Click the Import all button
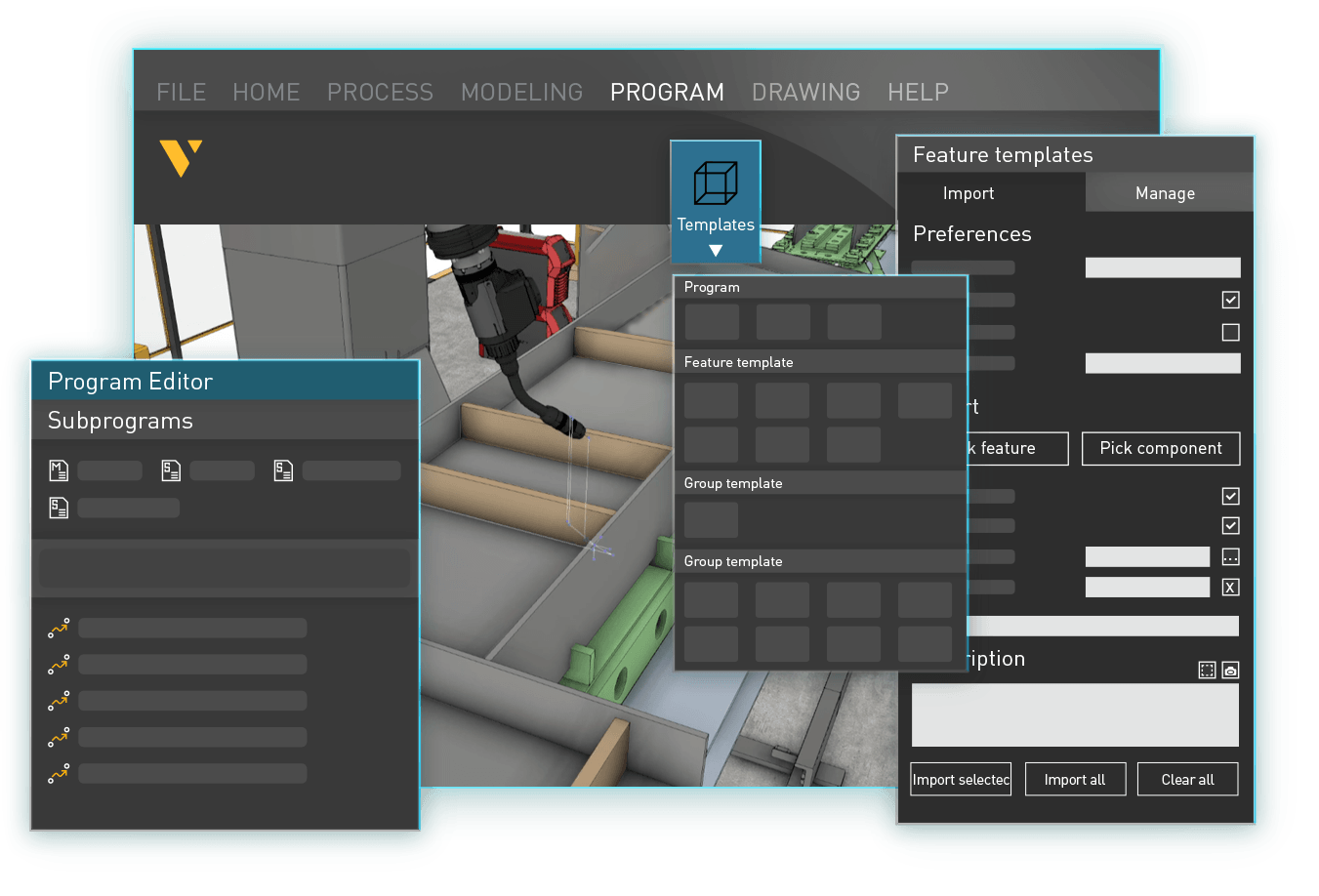 1075,779
